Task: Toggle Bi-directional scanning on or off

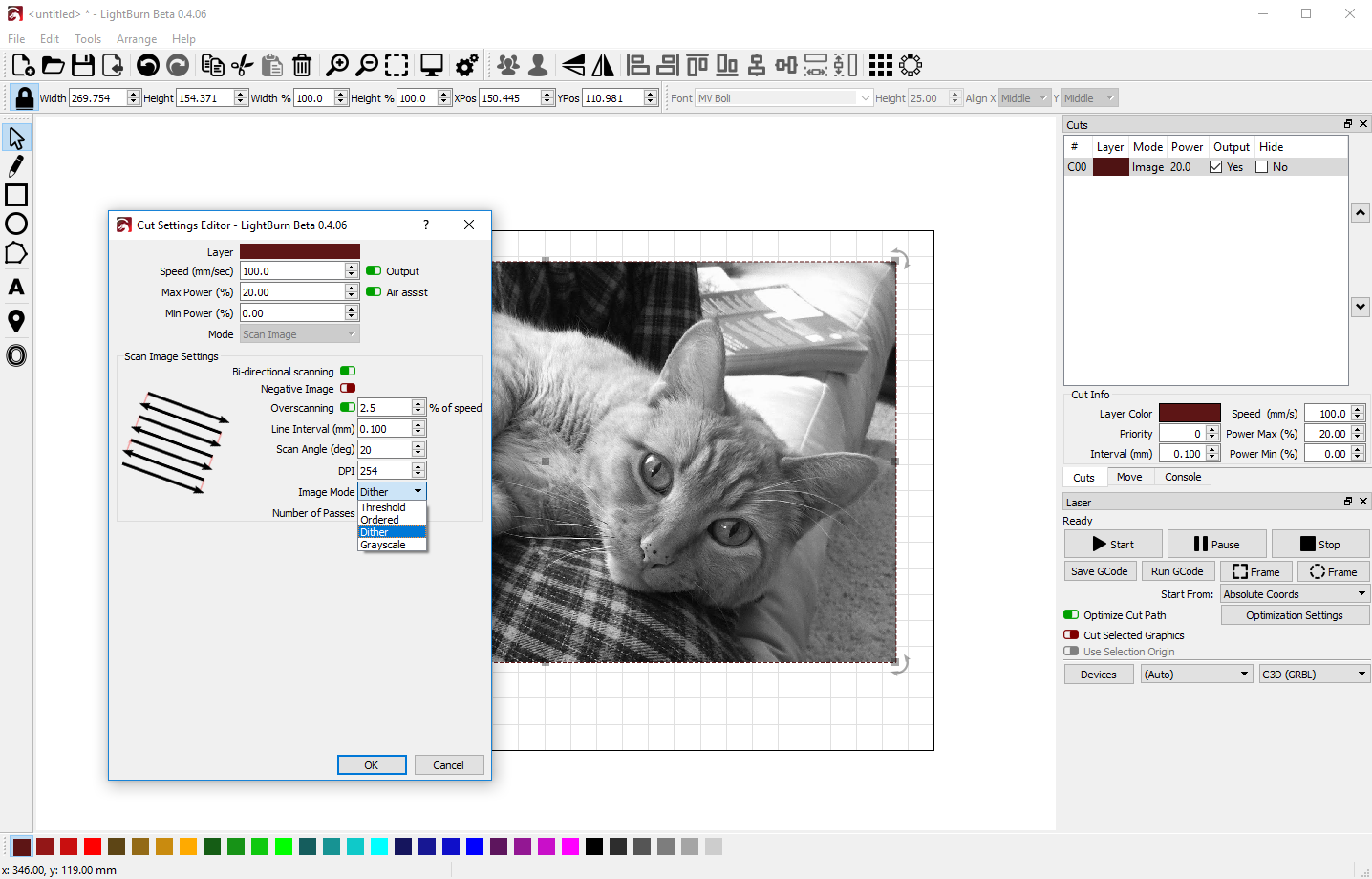Action: point(347,371)
